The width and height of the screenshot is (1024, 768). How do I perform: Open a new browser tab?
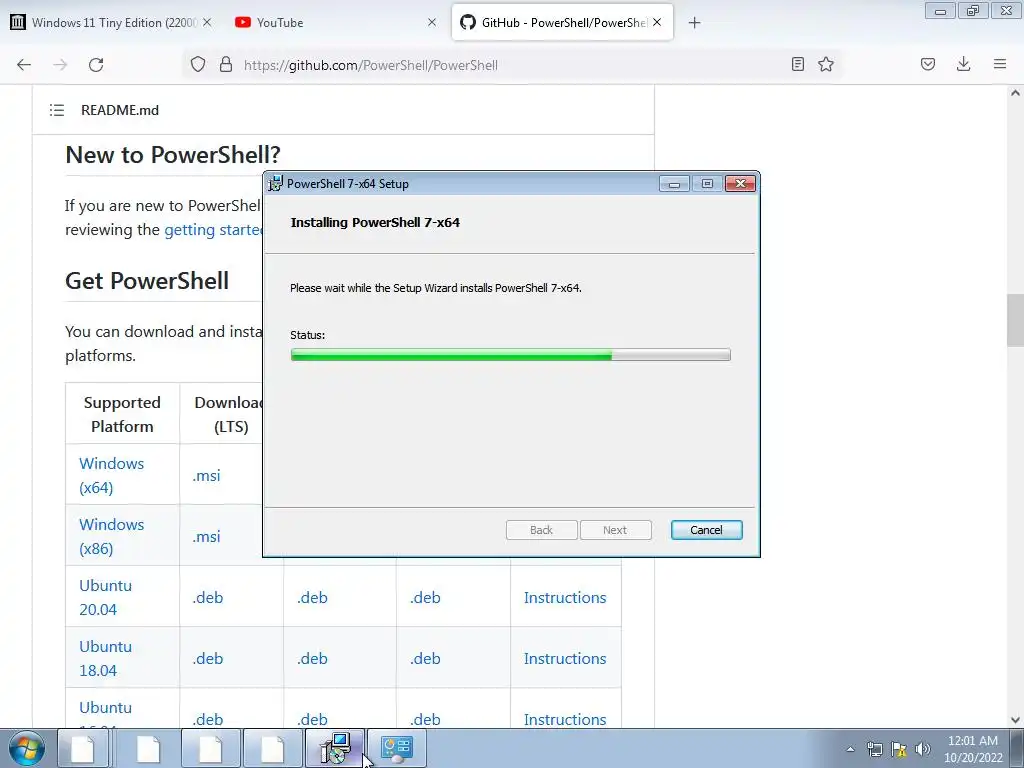pyautogui.click(x=694, y=23)
